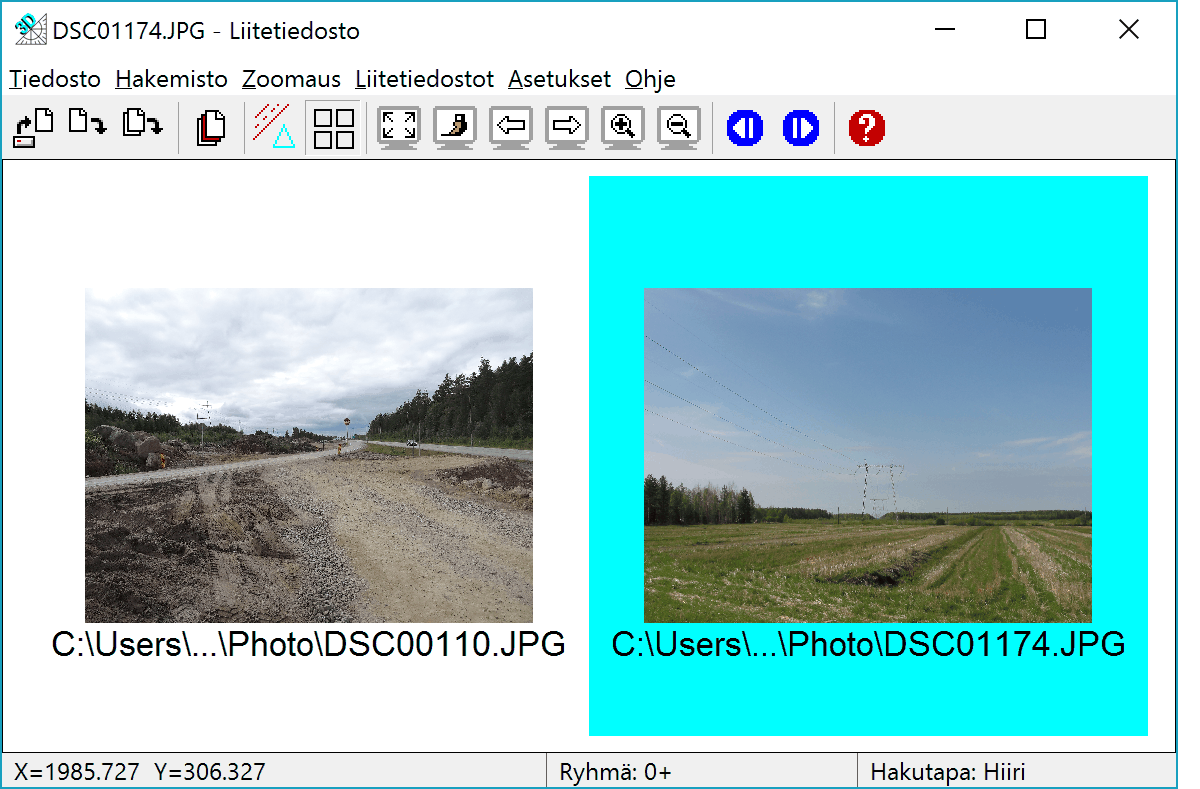Open the Asetukset menu
Image resolution: width=1200 pixels, height=789 pixels.
coord(559,79)
